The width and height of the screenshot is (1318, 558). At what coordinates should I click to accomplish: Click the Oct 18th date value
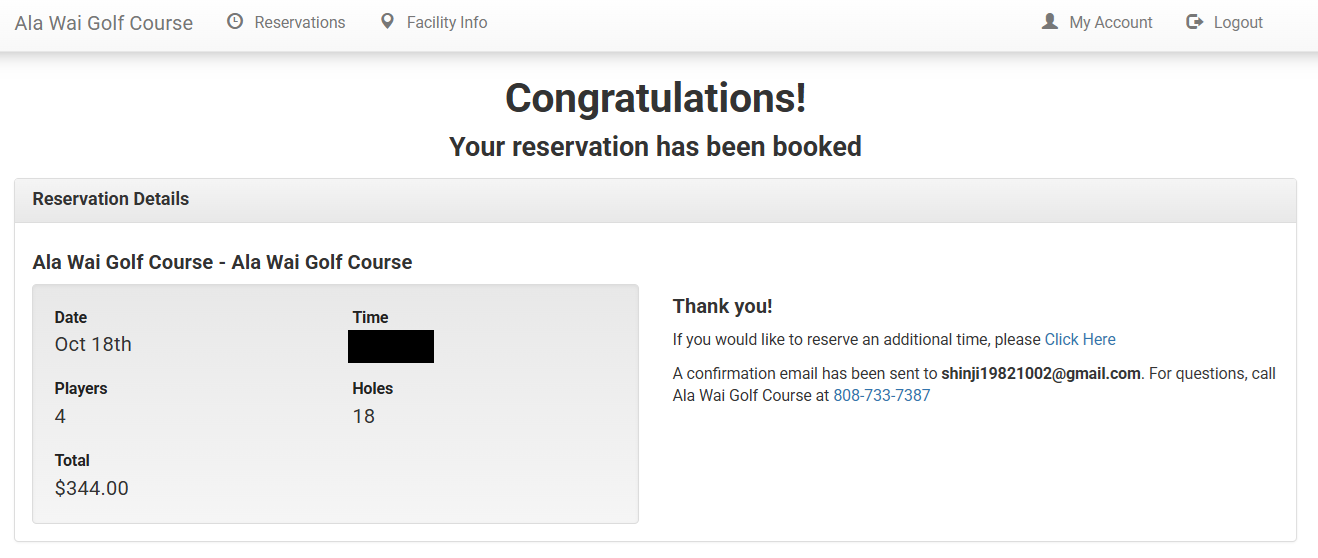click(93, 344)
